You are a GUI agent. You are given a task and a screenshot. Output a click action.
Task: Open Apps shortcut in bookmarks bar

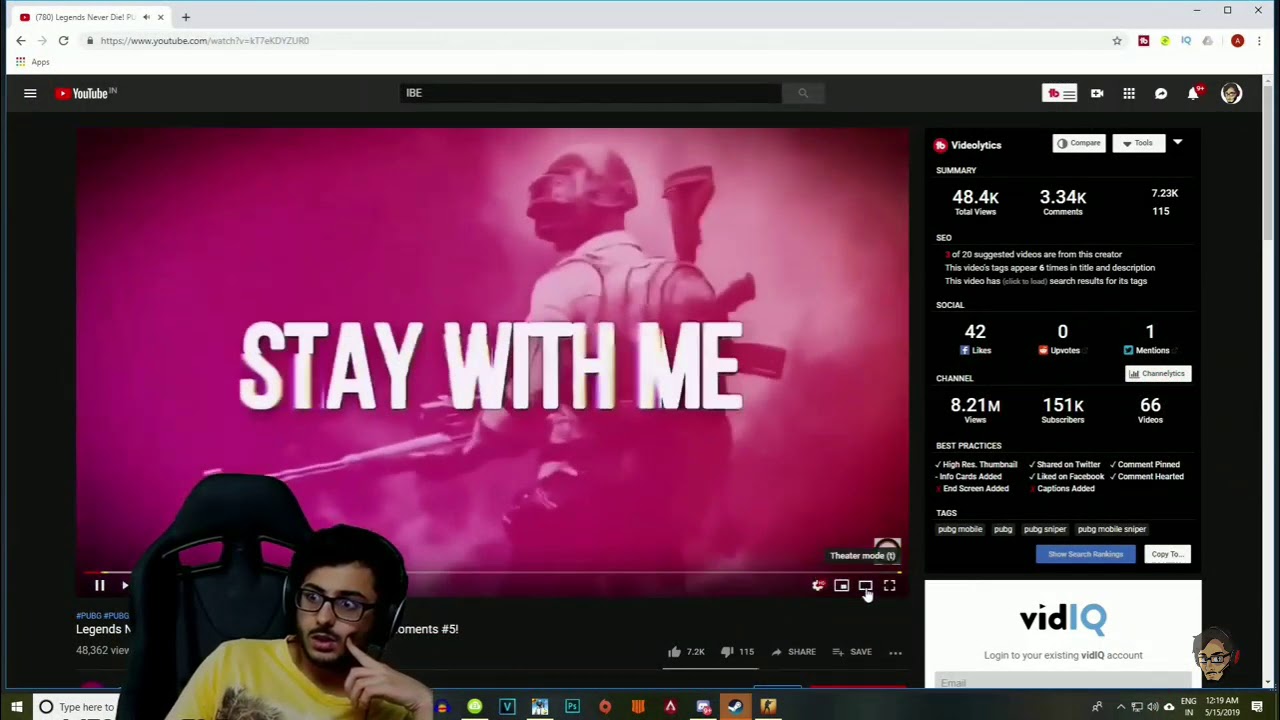pos(31,62)
